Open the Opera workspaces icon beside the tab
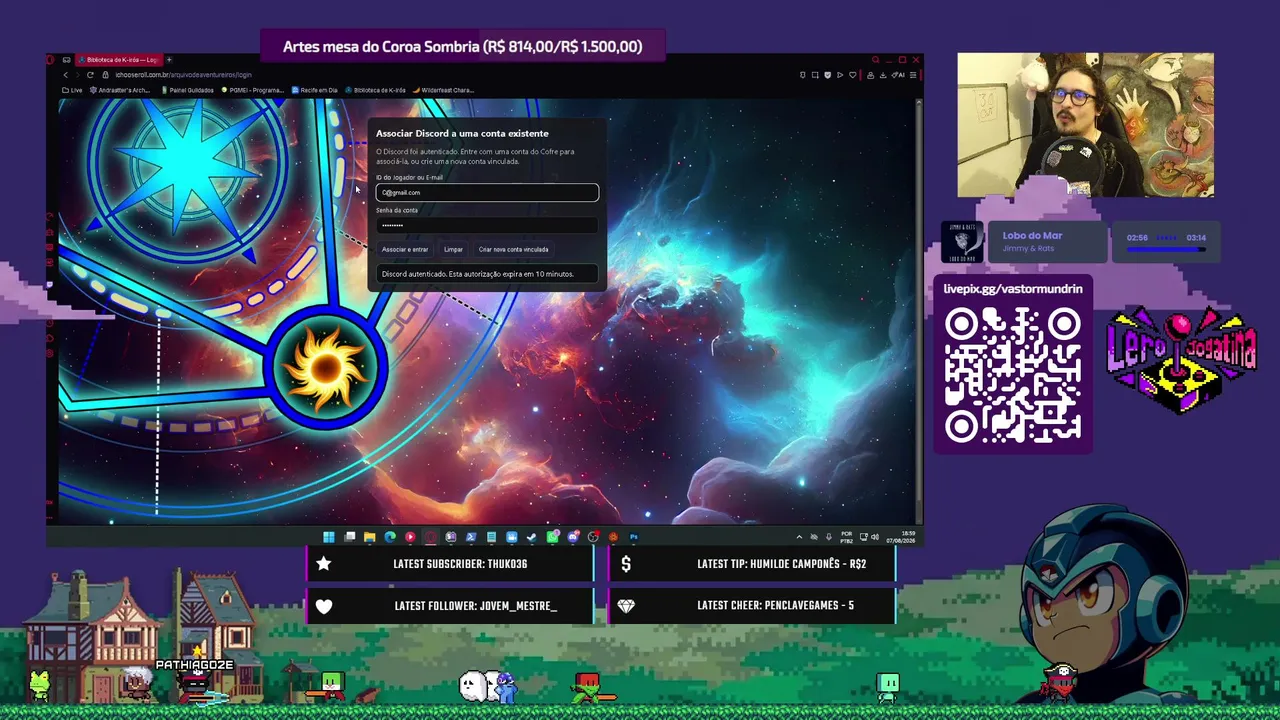Viewport: 1280px width, 720px height. tap(66, 60)
